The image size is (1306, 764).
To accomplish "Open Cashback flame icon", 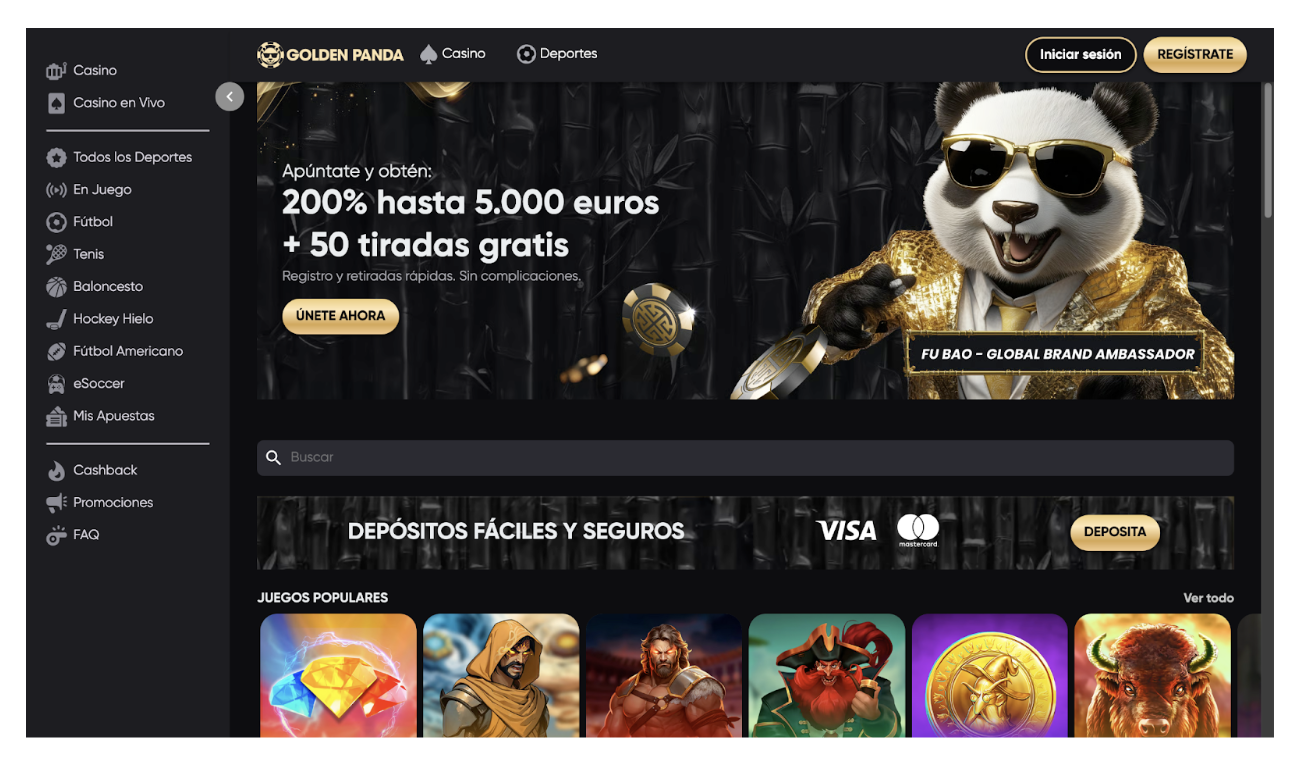I will pyautogui.click(x=56, y=470).
